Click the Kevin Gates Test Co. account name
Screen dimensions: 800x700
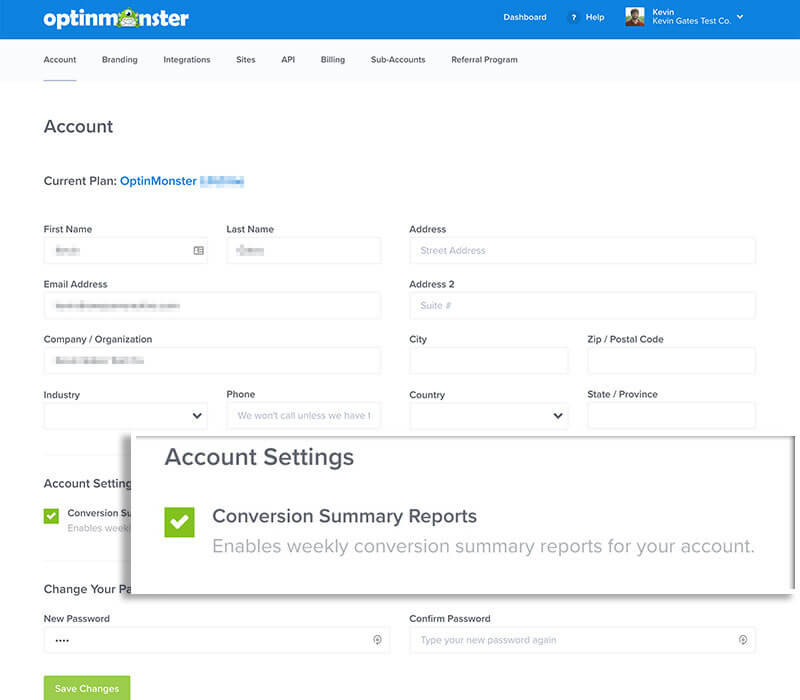691,21
